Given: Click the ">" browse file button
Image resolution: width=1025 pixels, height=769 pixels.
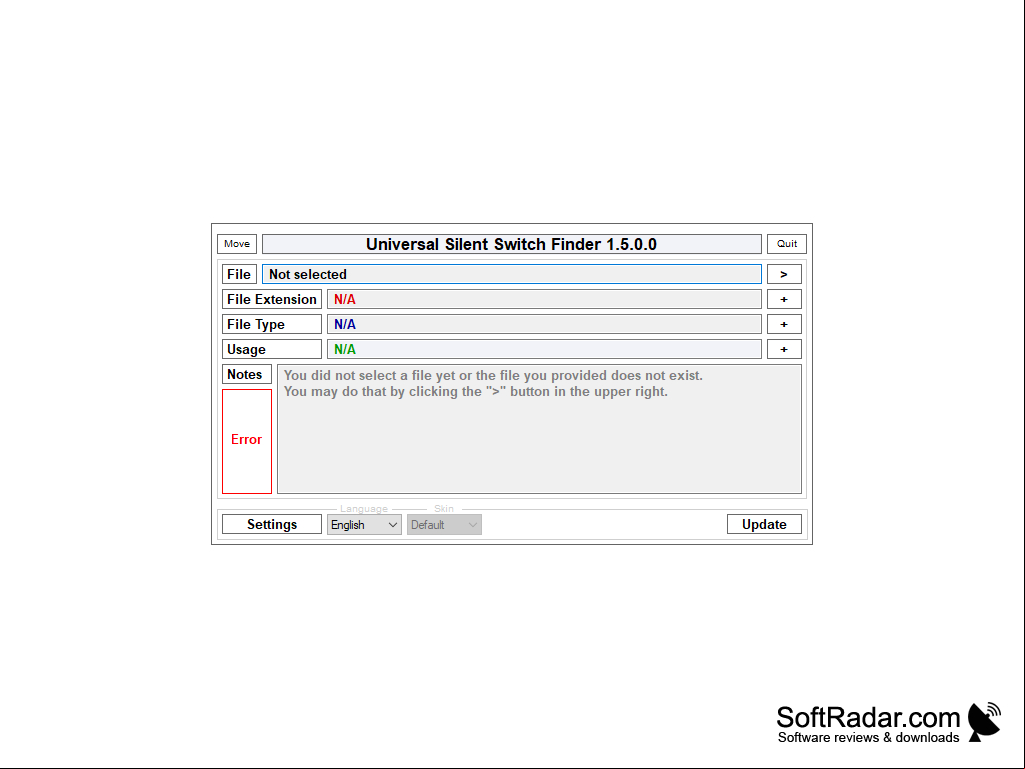Looking at the screenshot, I should point(784,274).
